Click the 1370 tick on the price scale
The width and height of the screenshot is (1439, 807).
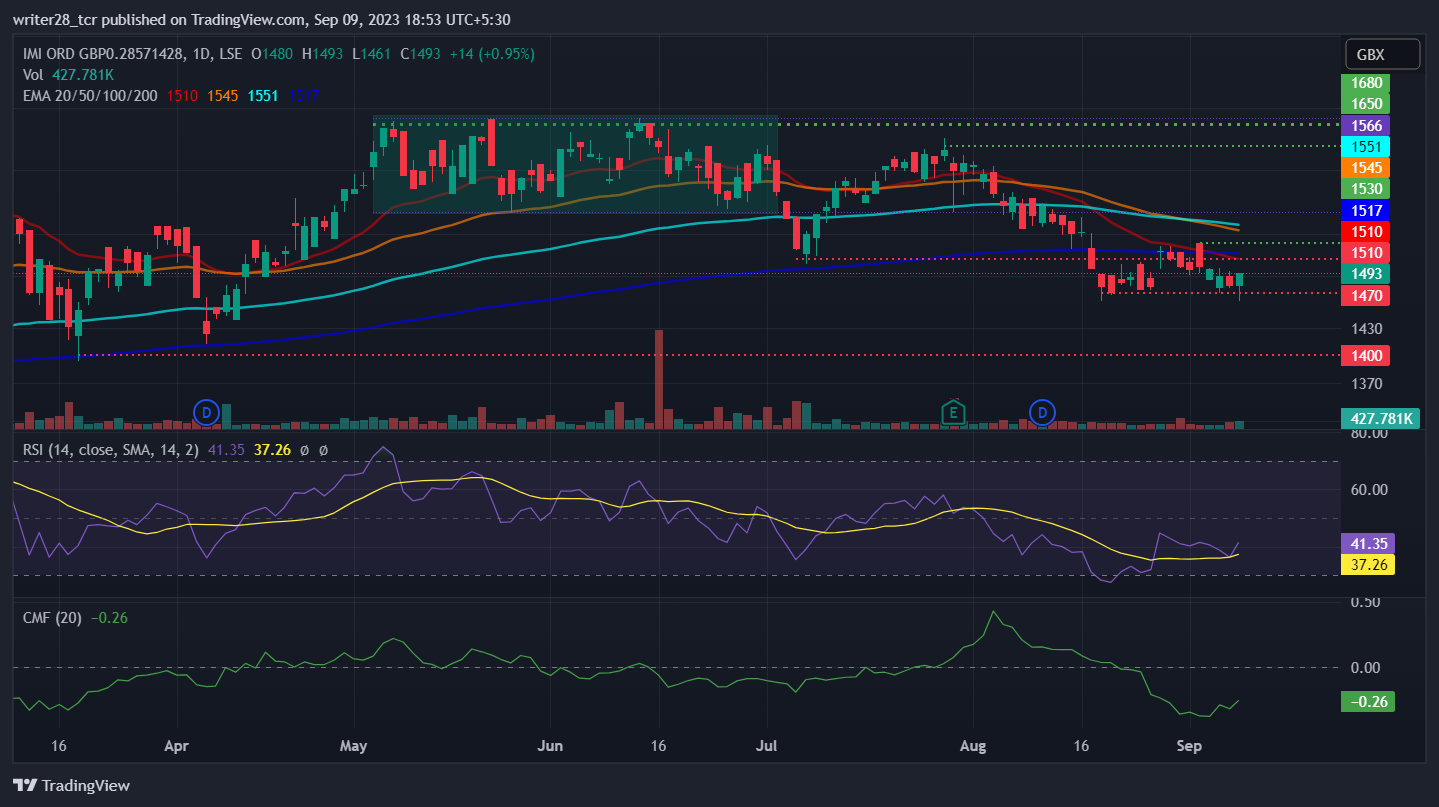(1366, 384)
